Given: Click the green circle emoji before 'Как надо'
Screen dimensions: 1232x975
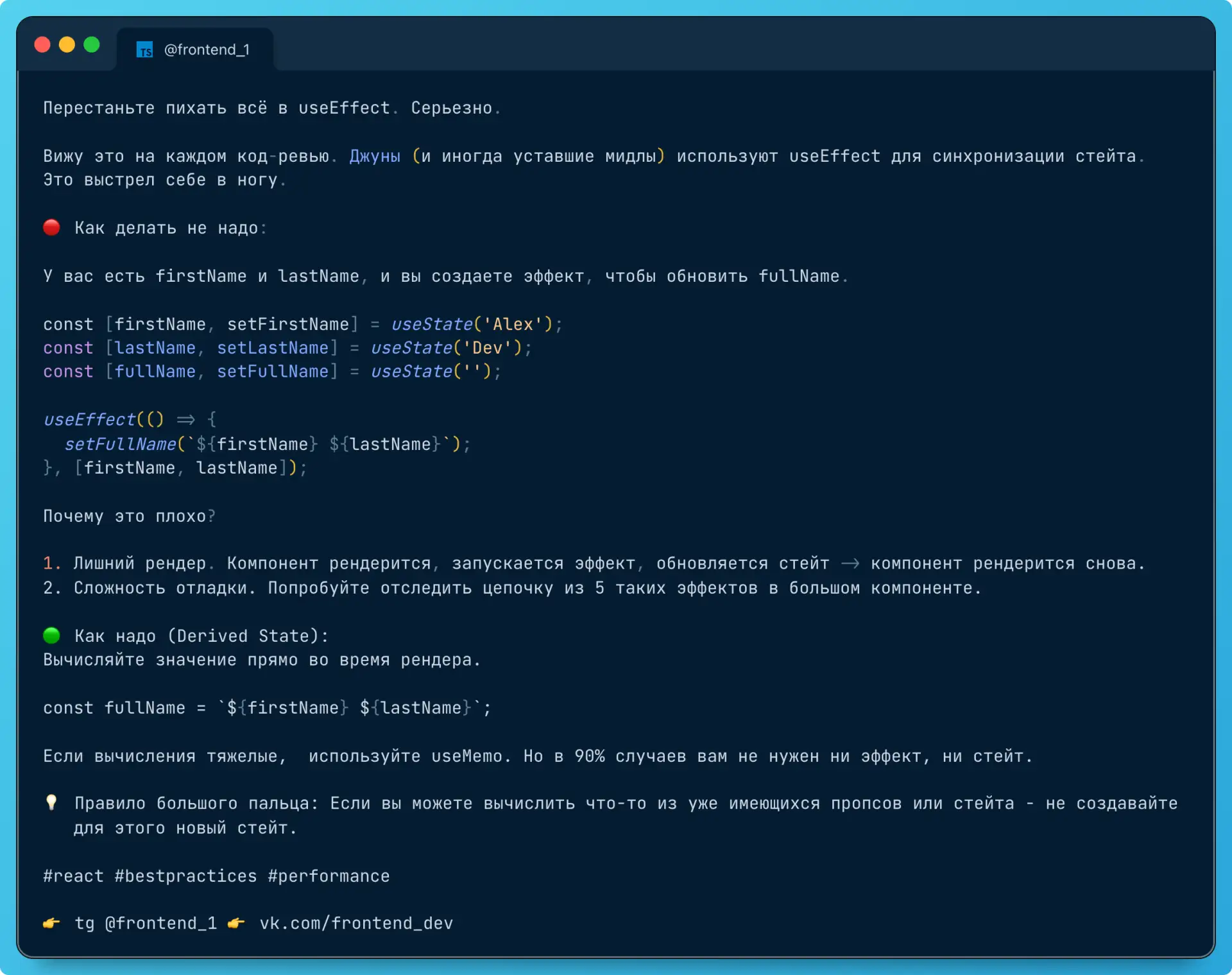Looking at the screenshot, I should coord(51,635).
